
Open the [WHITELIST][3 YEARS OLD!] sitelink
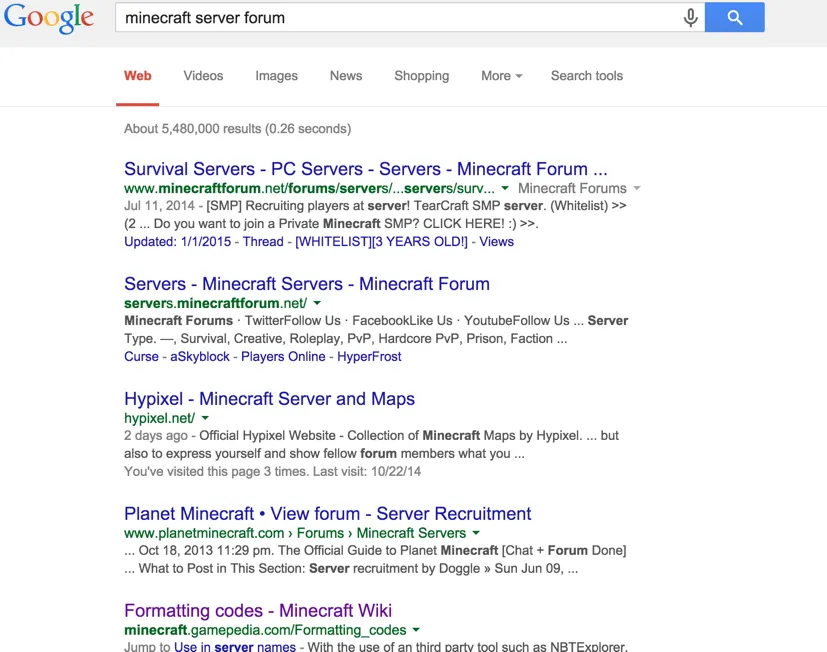(x=381, y=242)
